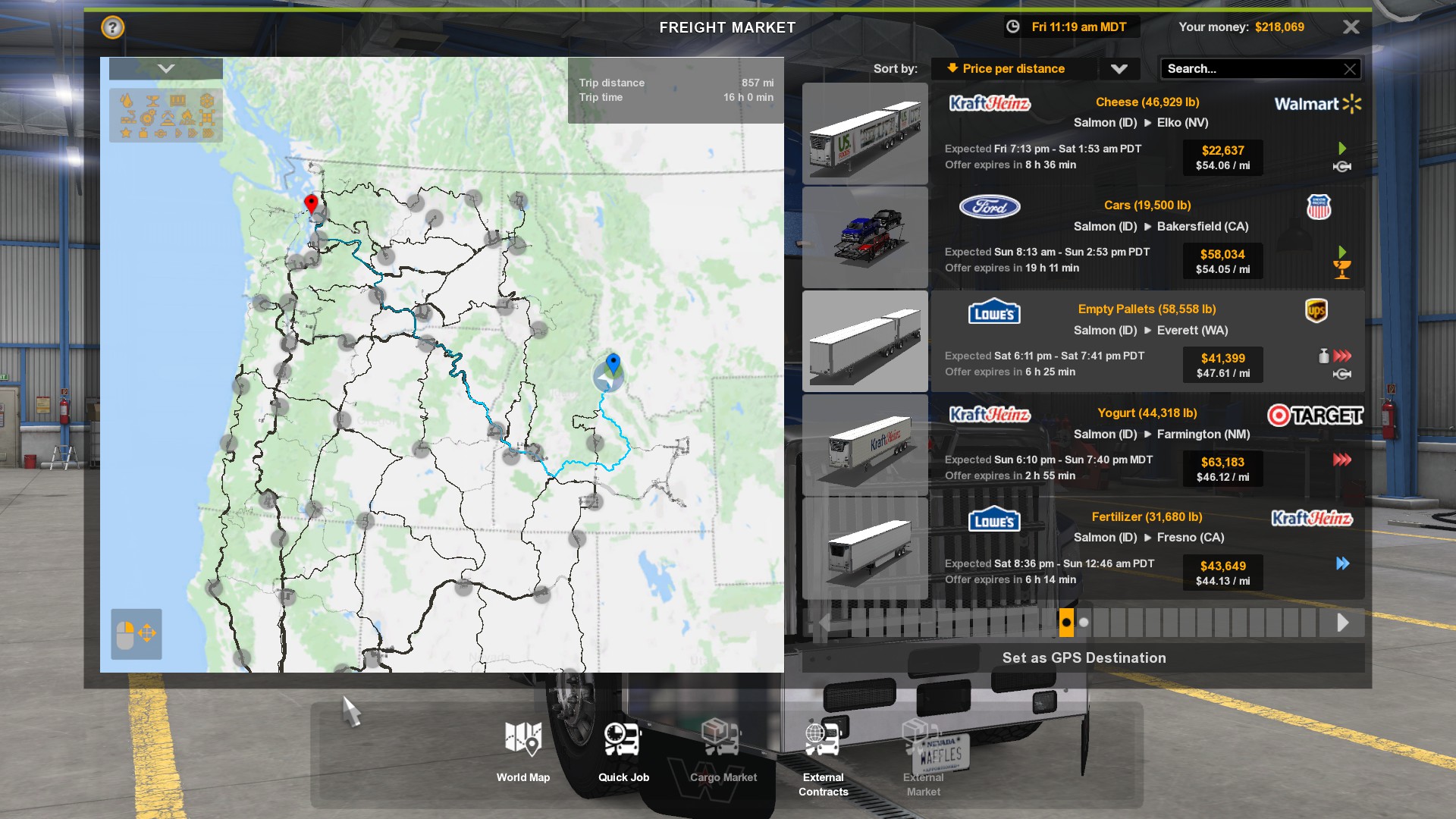
Task: Open World Map from bottom menu
Action: pyautogui.click(x=523, y=751)
